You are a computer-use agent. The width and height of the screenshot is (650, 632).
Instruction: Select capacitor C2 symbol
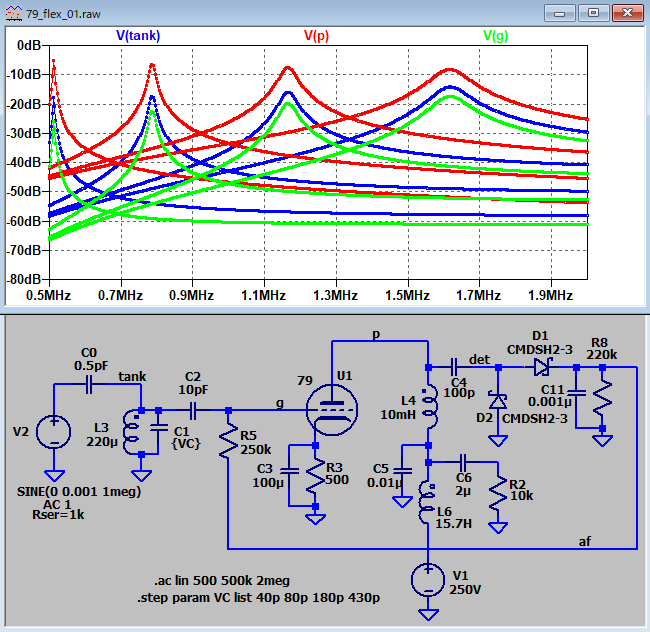click(x=193, y=410)
